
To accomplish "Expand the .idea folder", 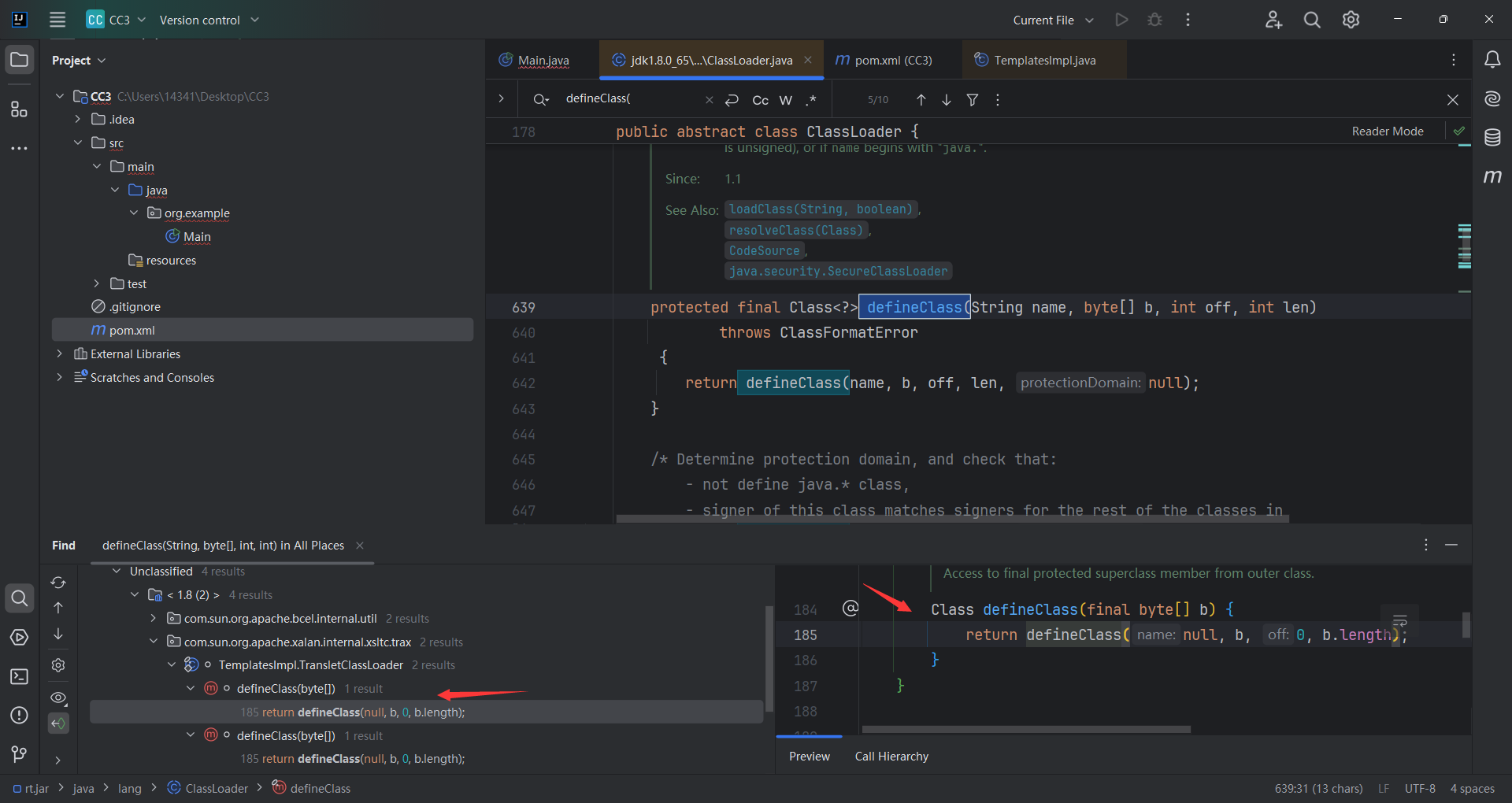I will point(78,120).
